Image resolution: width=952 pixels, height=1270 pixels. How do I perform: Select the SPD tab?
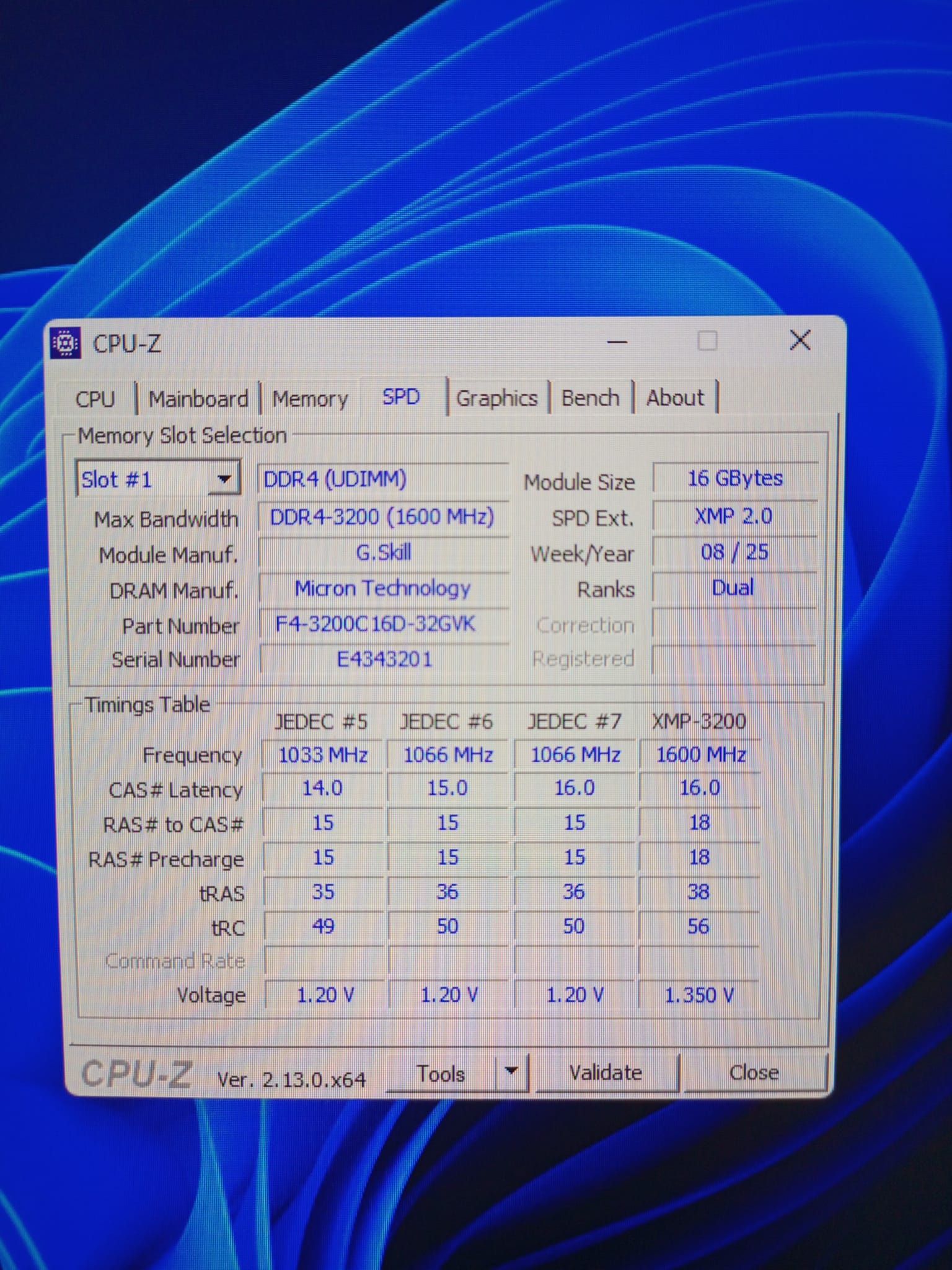pyautogui.click(x=402, y=396)
